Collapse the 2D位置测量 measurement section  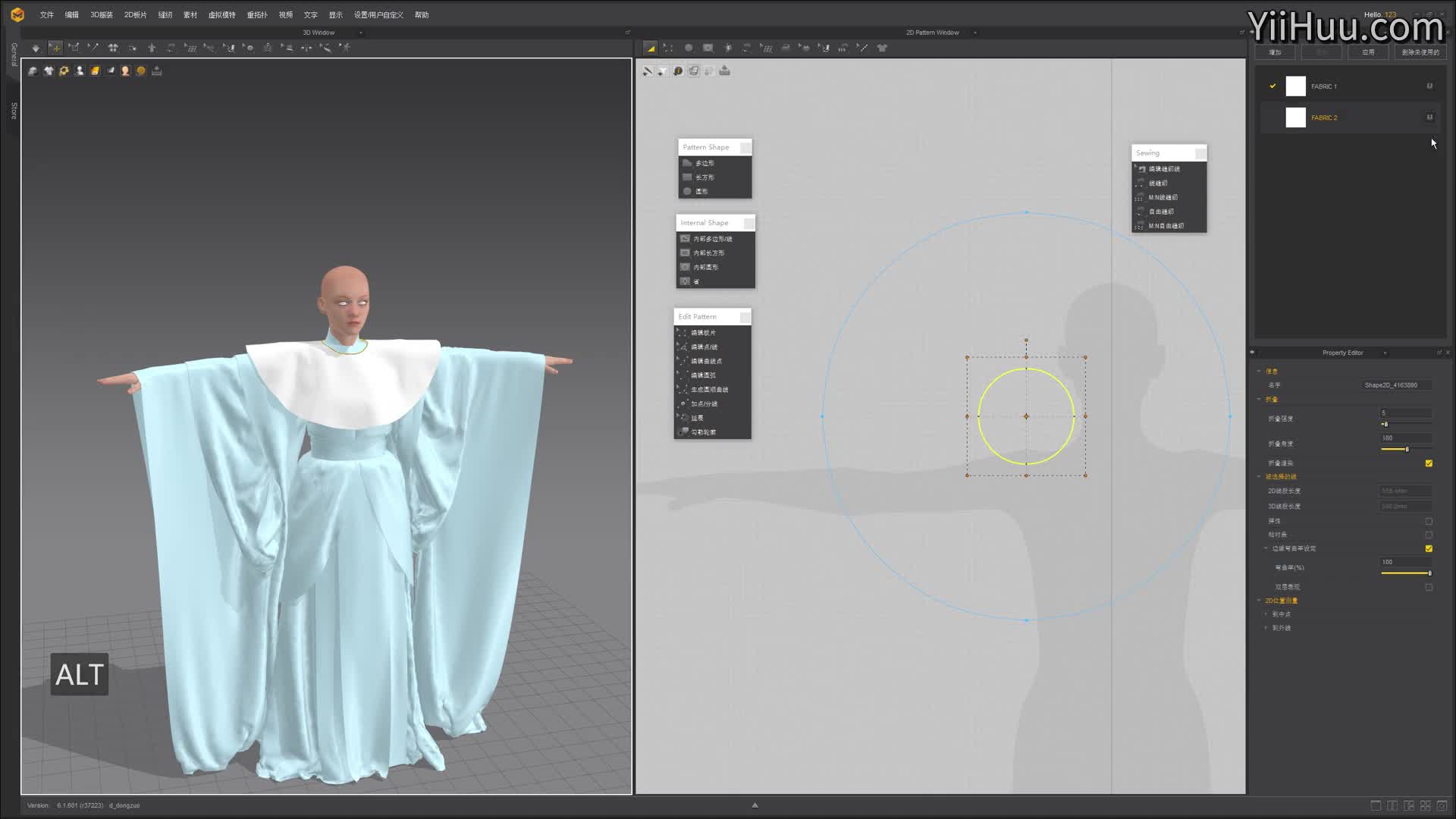1260,601
